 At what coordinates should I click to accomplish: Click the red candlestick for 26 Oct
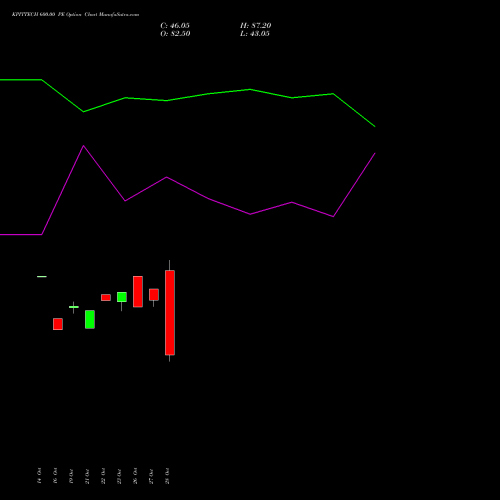(138, 292)
